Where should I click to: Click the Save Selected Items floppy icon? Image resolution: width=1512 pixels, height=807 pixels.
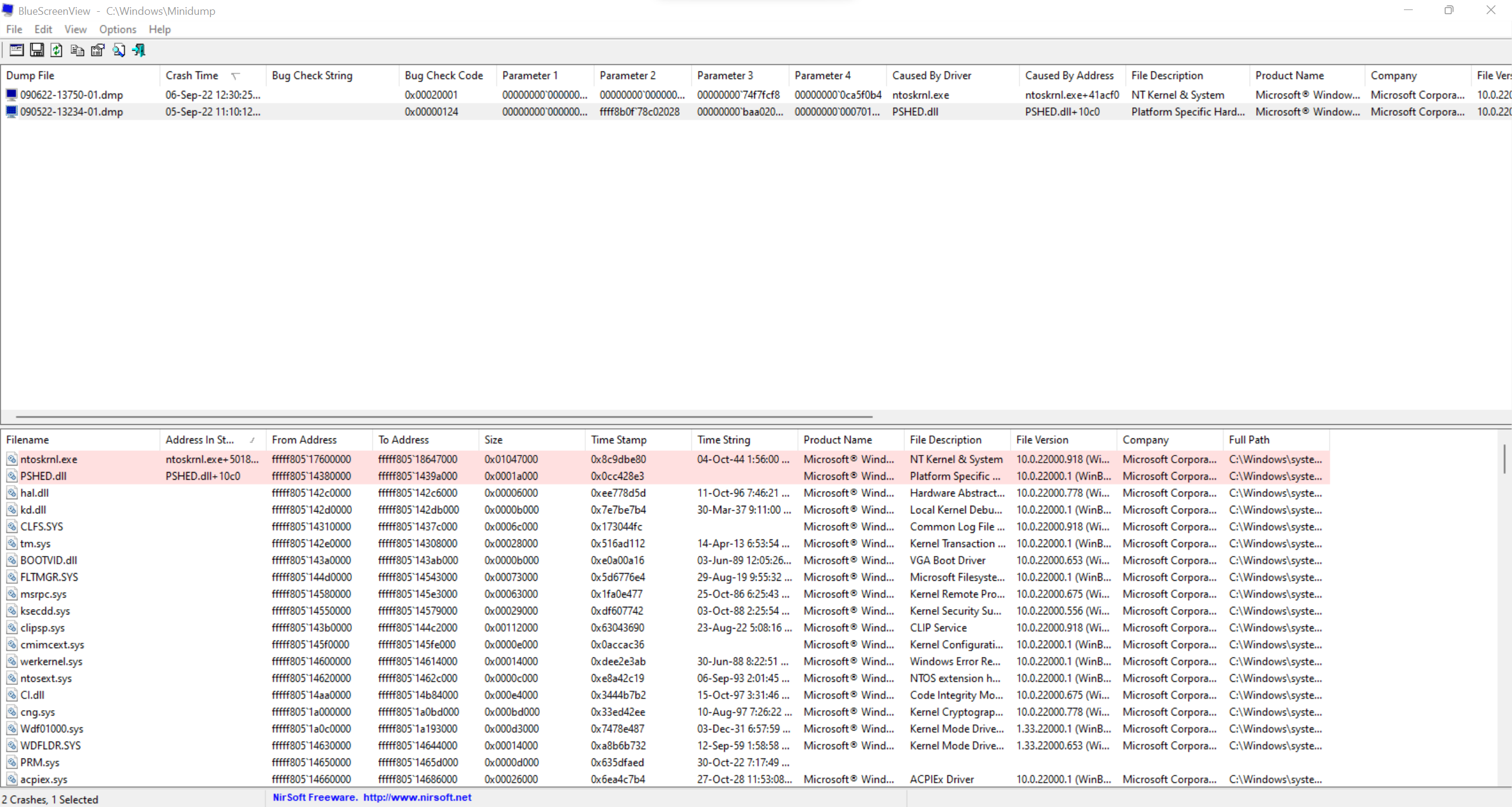[x=37, y=50]
